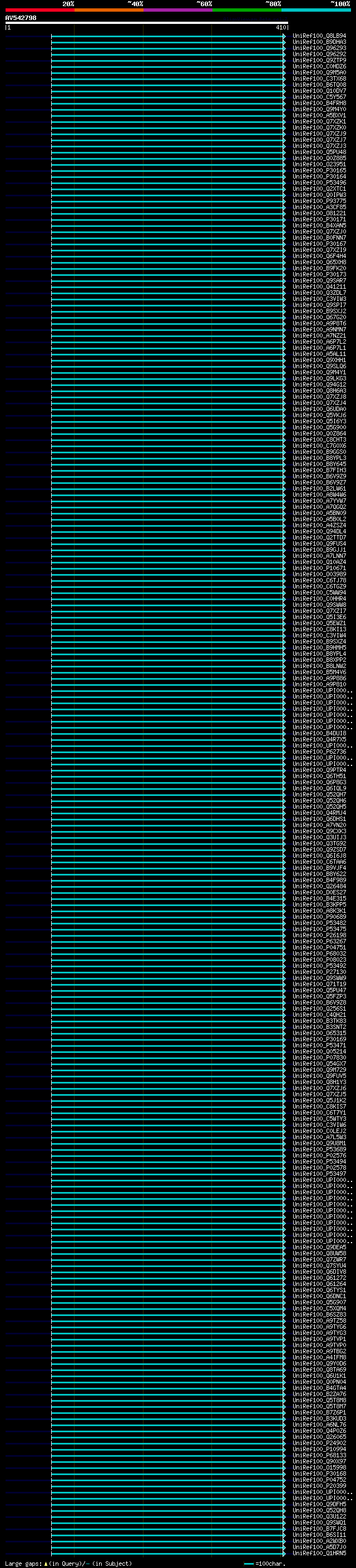This screenshot has height=1568, width=356.
Task: Select hit label UniRef100_P24902
Action: [319, 1443]
